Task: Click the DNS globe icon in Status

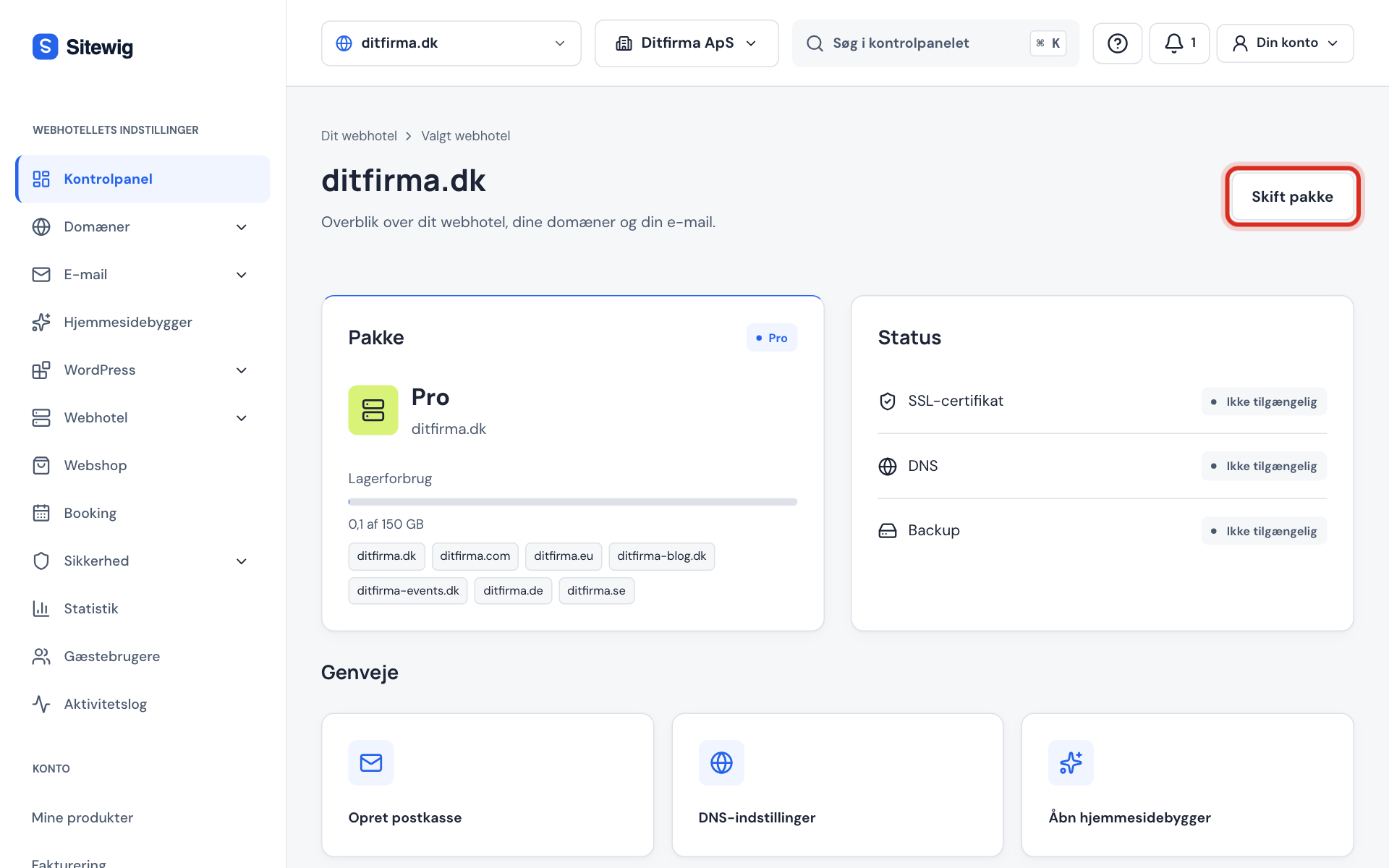Action: (x=888, y=467)
